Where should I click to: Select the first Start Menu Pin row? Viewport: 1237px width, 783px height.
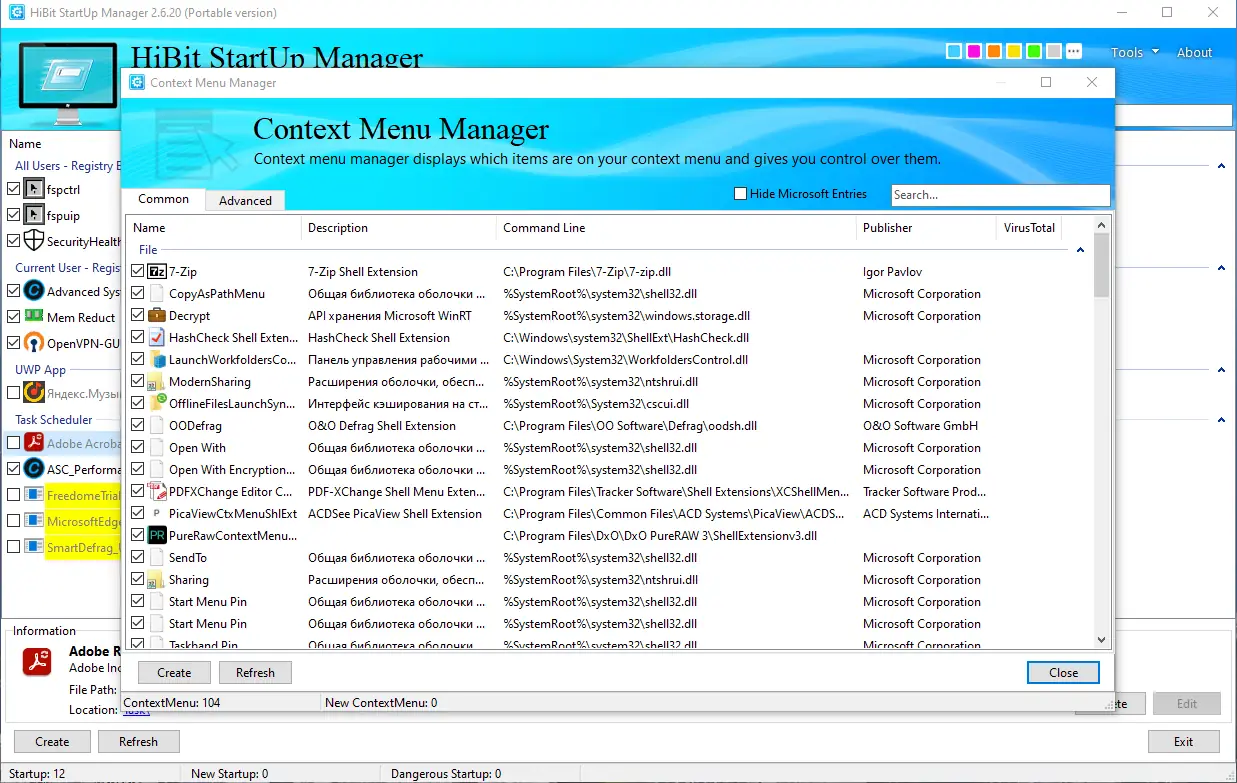[x=608, y=602]
